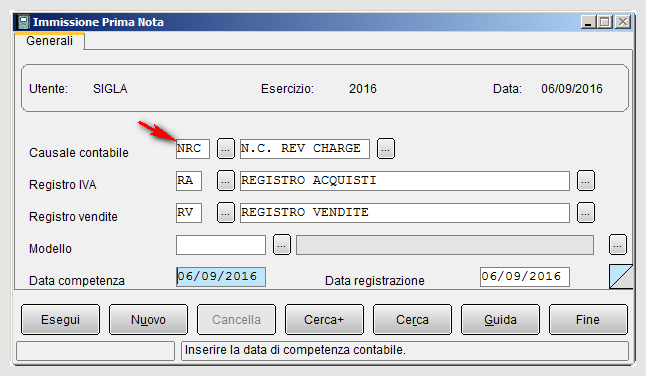Click the status message about data di competenza
Viewport: 646px width, 376px height.
[295, 350]
